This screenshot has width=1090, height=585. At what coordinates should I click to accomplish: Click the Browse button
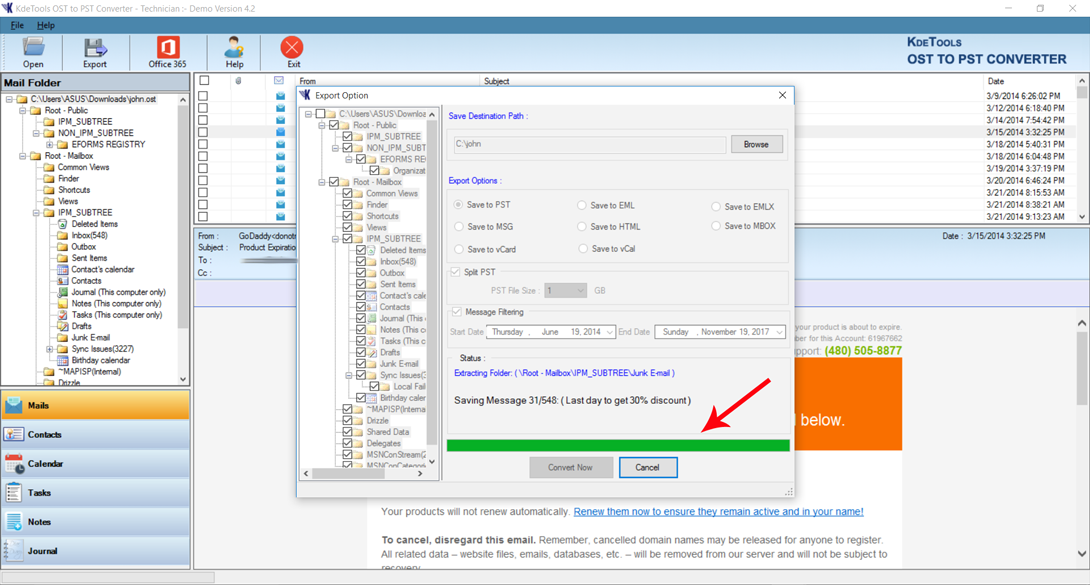click(756, 144)
